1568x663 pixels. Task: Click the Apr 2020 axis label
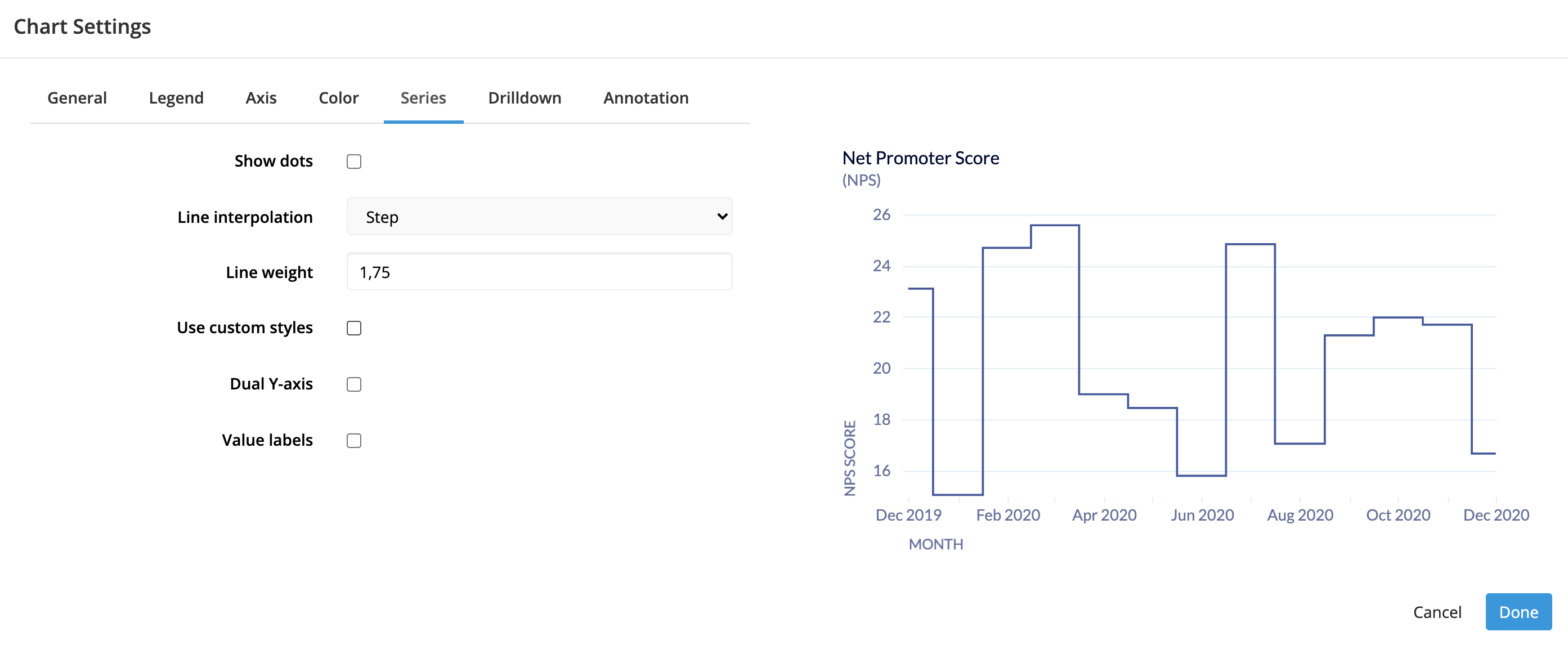1104,515
